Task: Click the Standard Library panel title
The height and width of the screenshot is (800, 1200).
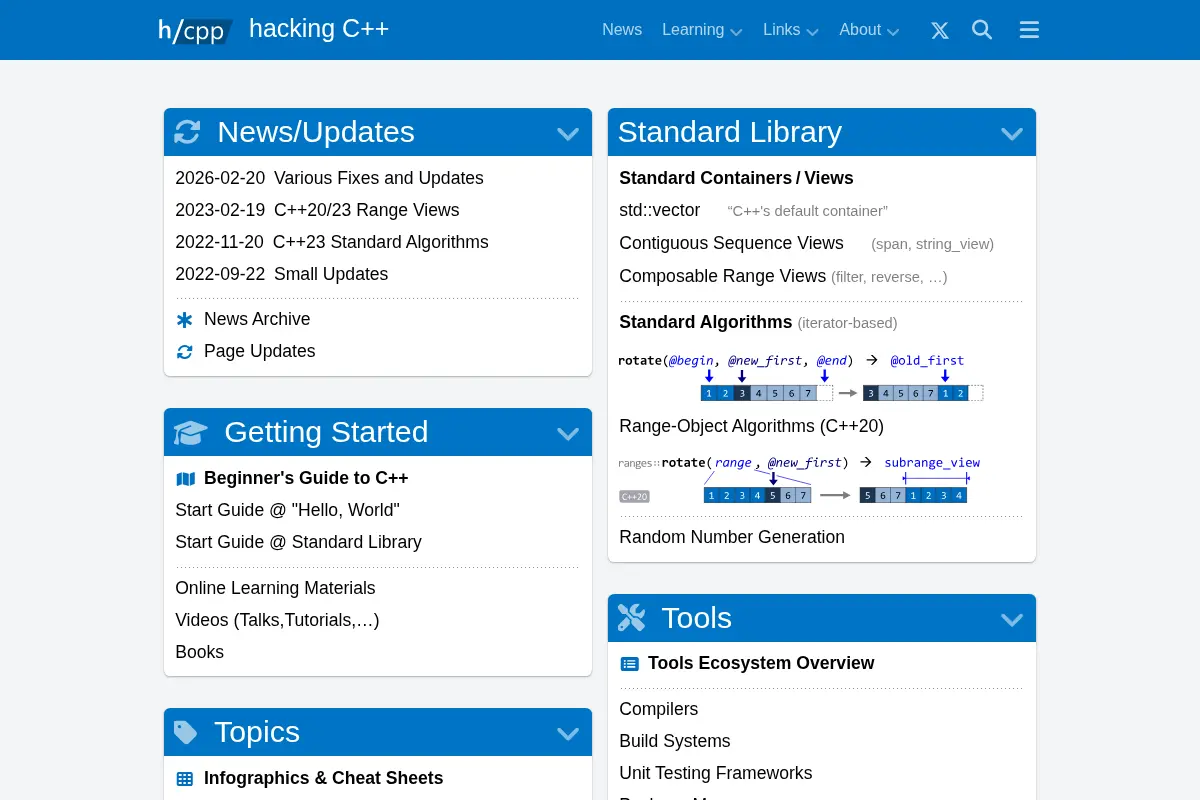Action: pyautogui.click(x=730, y=132)
